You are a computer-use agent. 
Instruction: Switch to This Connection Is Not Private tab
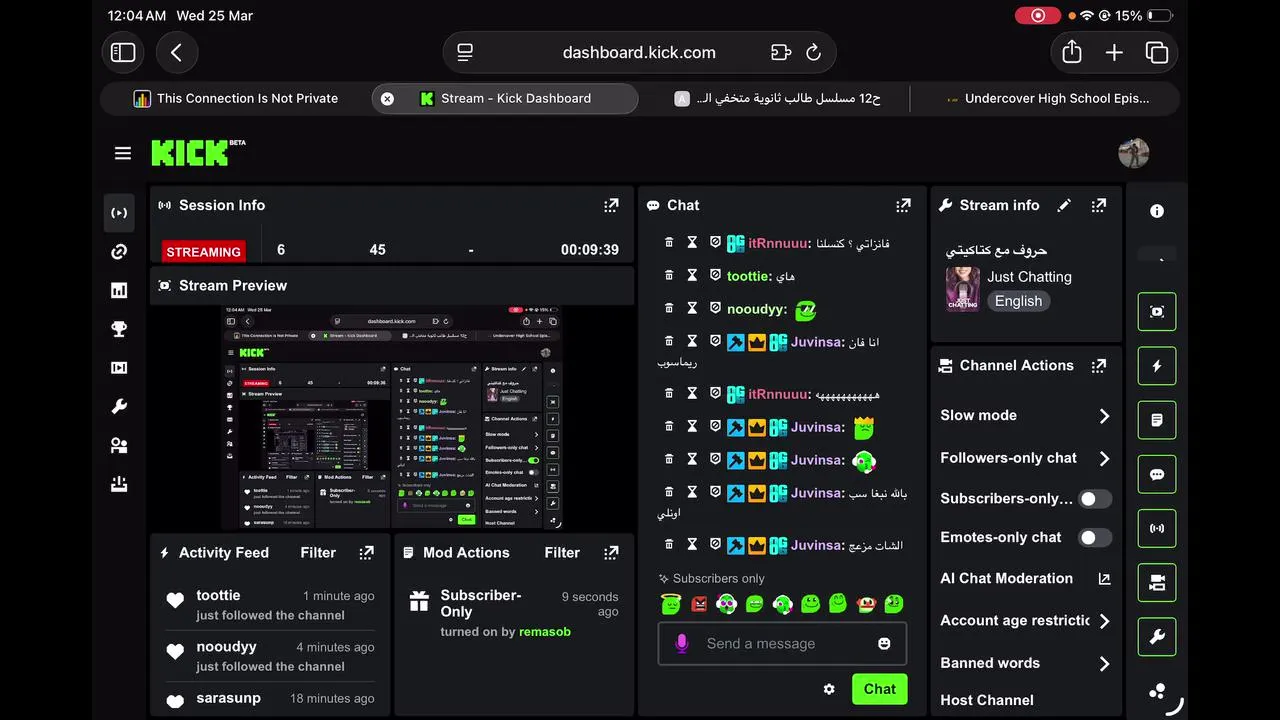(236, 98)
